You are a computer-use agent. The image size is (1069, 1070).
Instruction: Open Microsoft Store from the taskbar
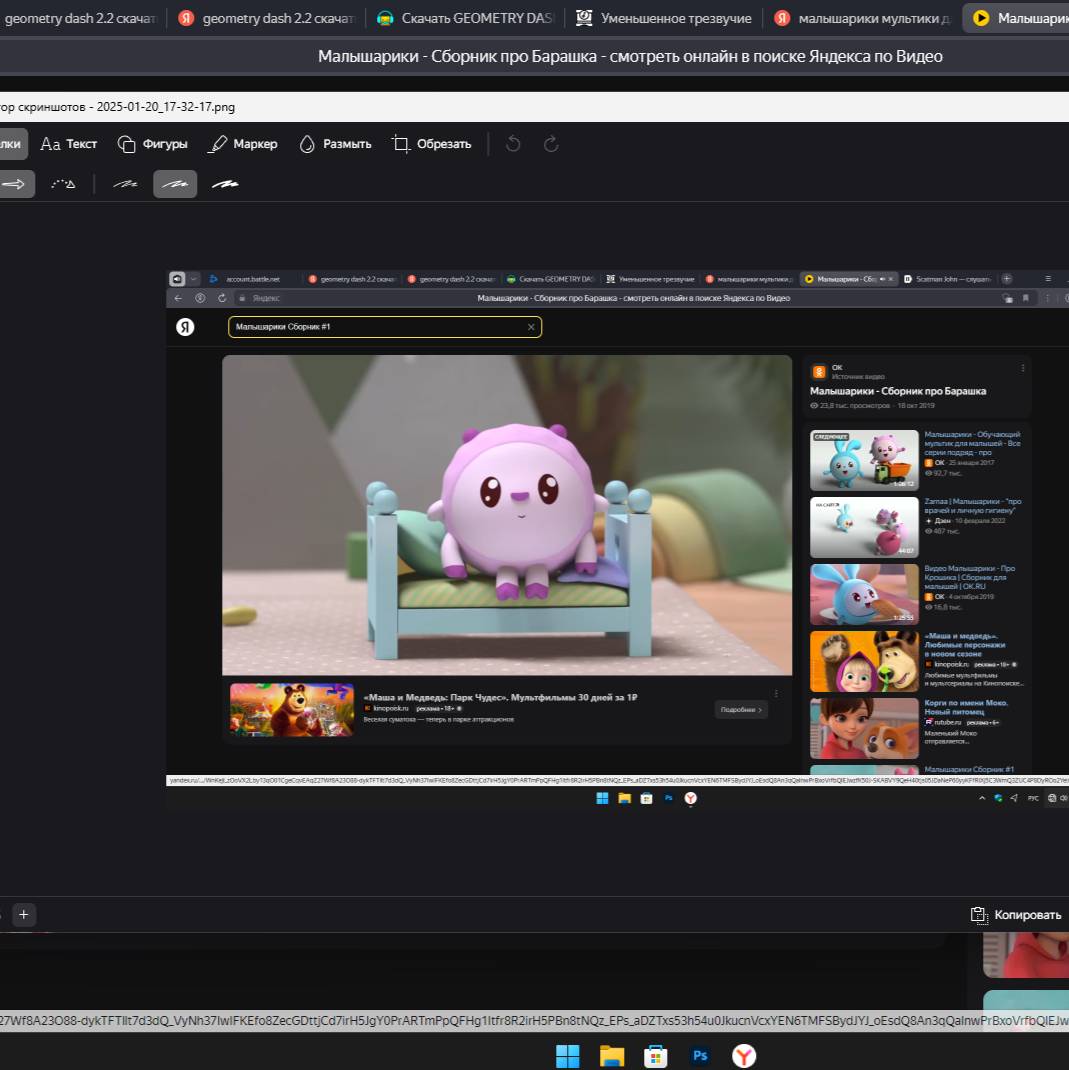pos(655,1056)
